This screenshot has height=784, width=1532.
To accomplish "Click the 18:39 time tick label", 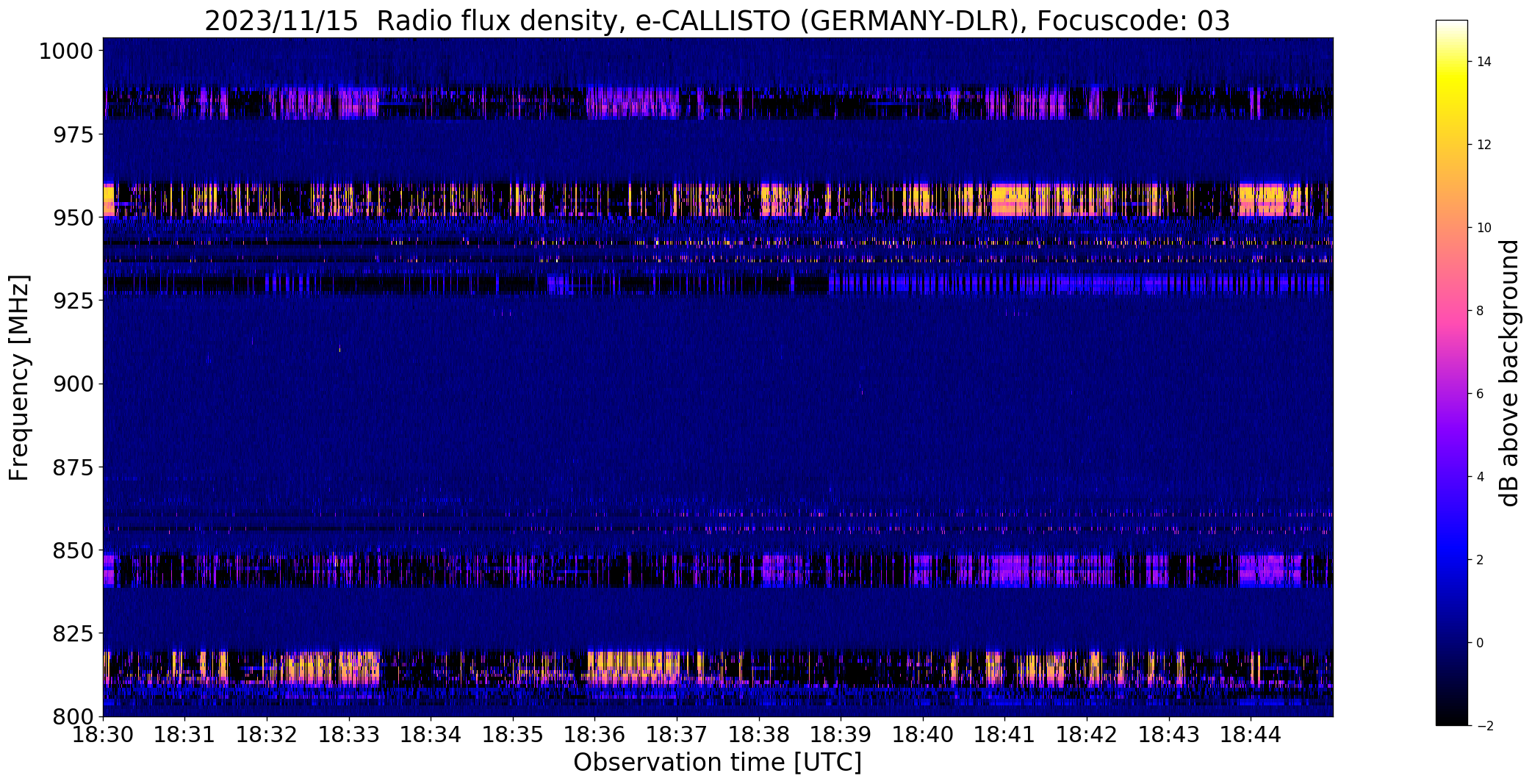I will (x=841, y=735).
